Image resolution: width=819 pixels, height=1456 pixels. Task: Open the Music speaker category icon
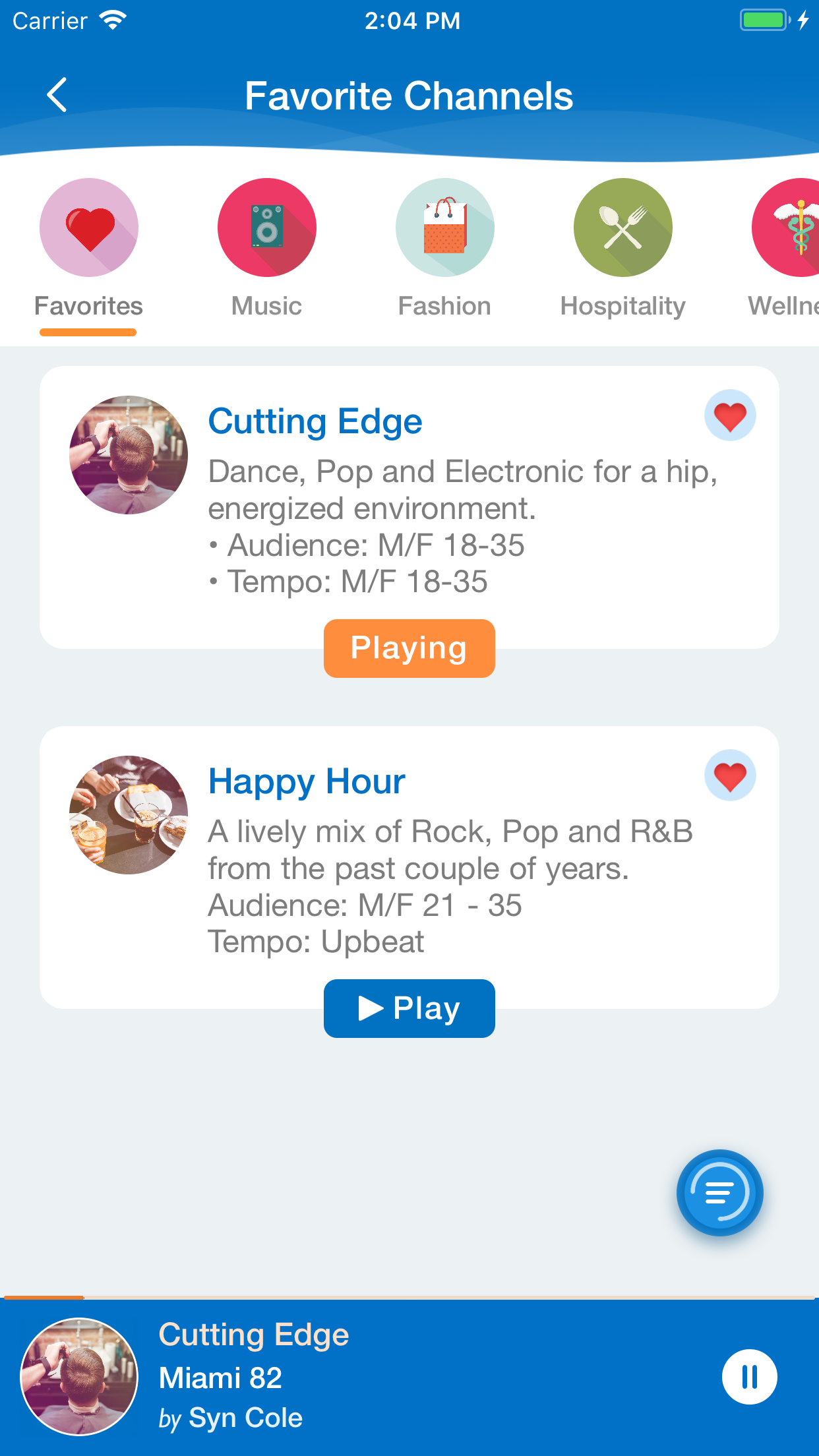pos(267,228)
